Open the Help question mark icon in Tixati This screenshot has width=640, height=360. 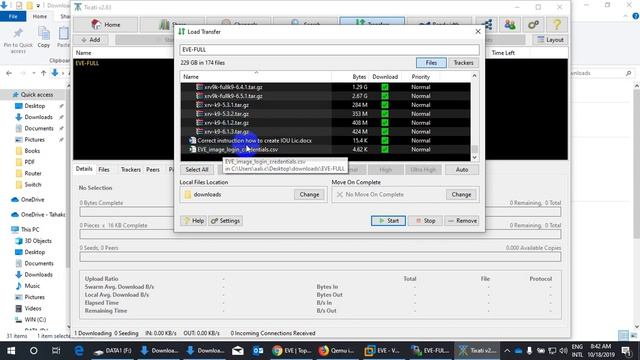557,24
